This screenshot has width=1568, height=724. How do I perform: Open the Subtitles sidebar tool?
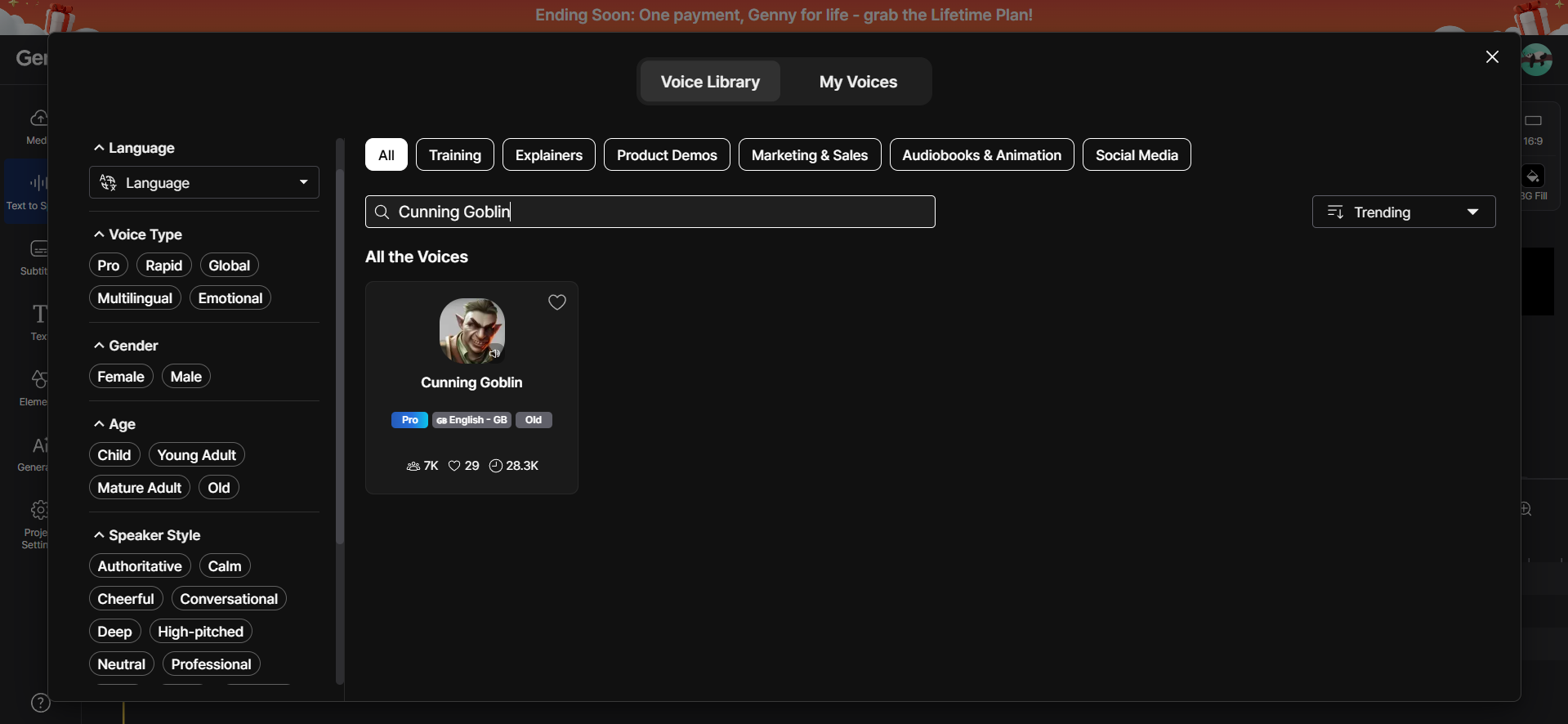pyautogui.click(x=35, y=257)
